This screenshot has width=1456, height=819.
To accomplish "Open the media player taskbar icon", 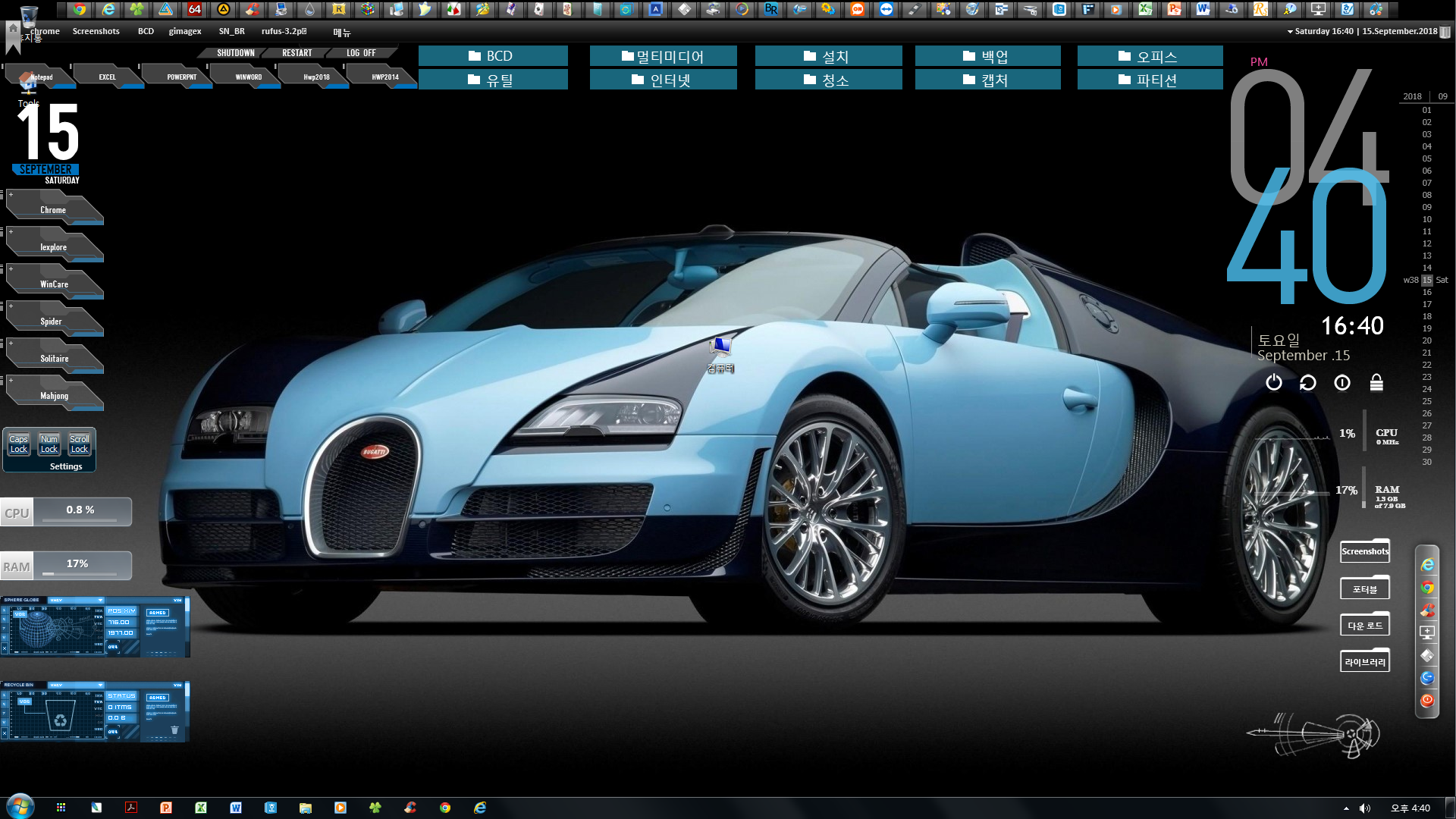I will coord(340,808).
